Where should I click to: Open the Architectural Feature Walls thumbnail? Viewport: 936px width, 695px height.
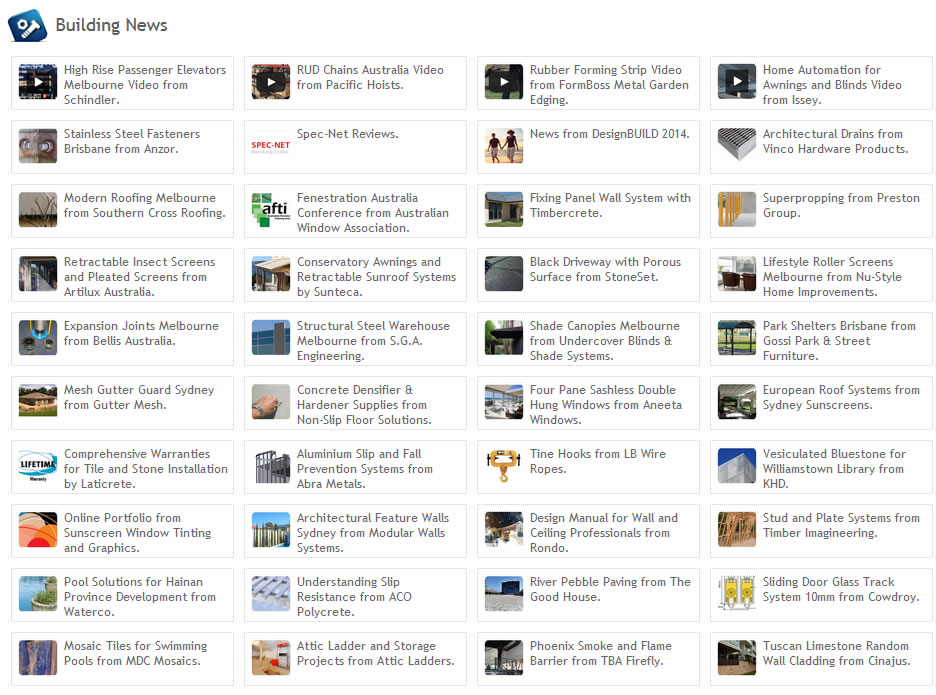point(271,529)
